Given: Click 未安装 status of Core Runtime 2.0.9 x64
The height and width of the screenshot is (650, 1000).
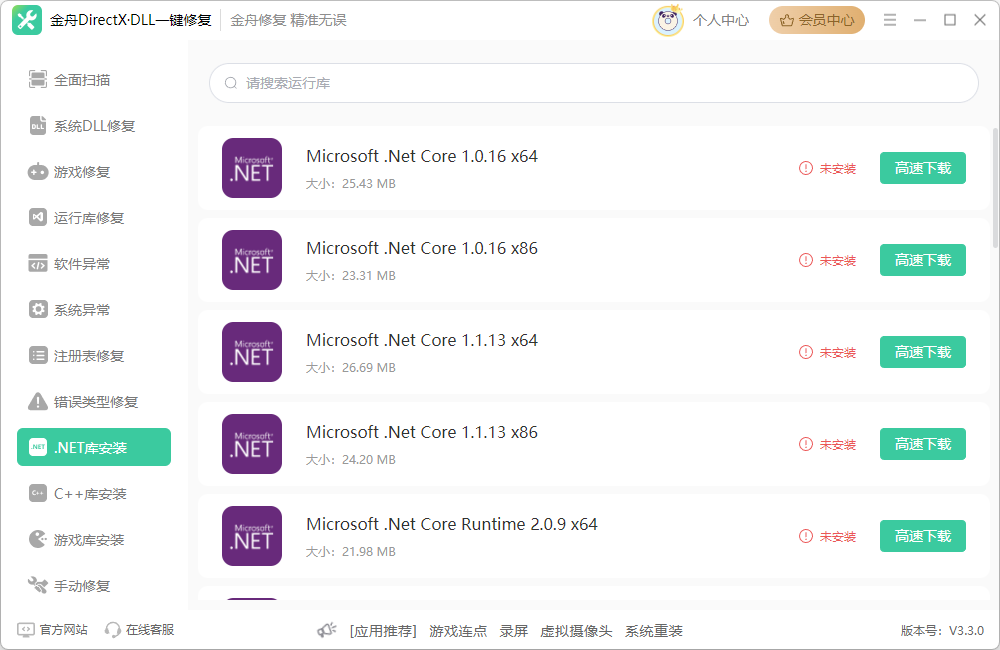Looking at the screenshot, I should point(827,536).
